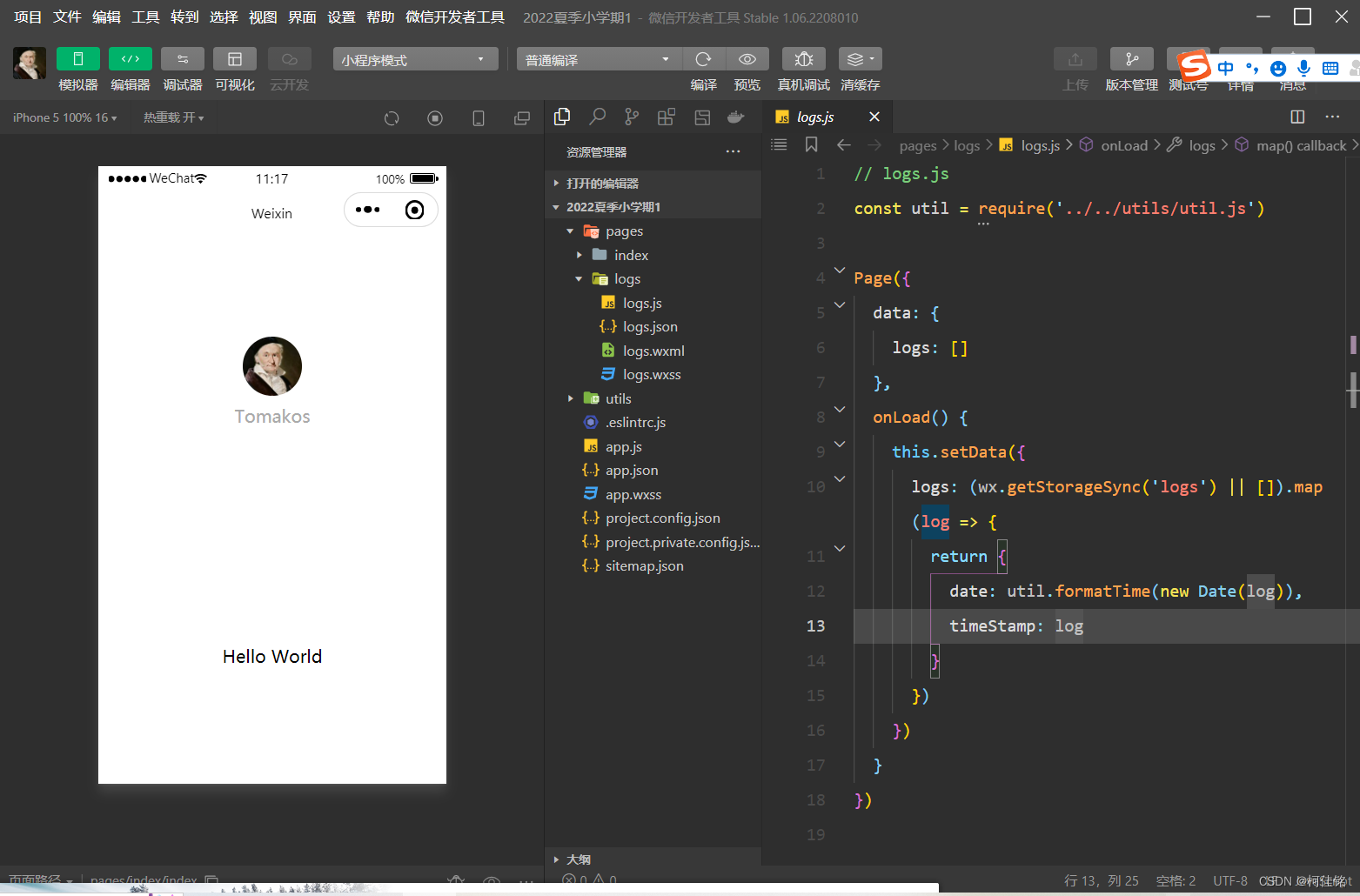Screen dimensions: 1360x896
Task: Open the 工具 menu
Action: tap(145, 17)
